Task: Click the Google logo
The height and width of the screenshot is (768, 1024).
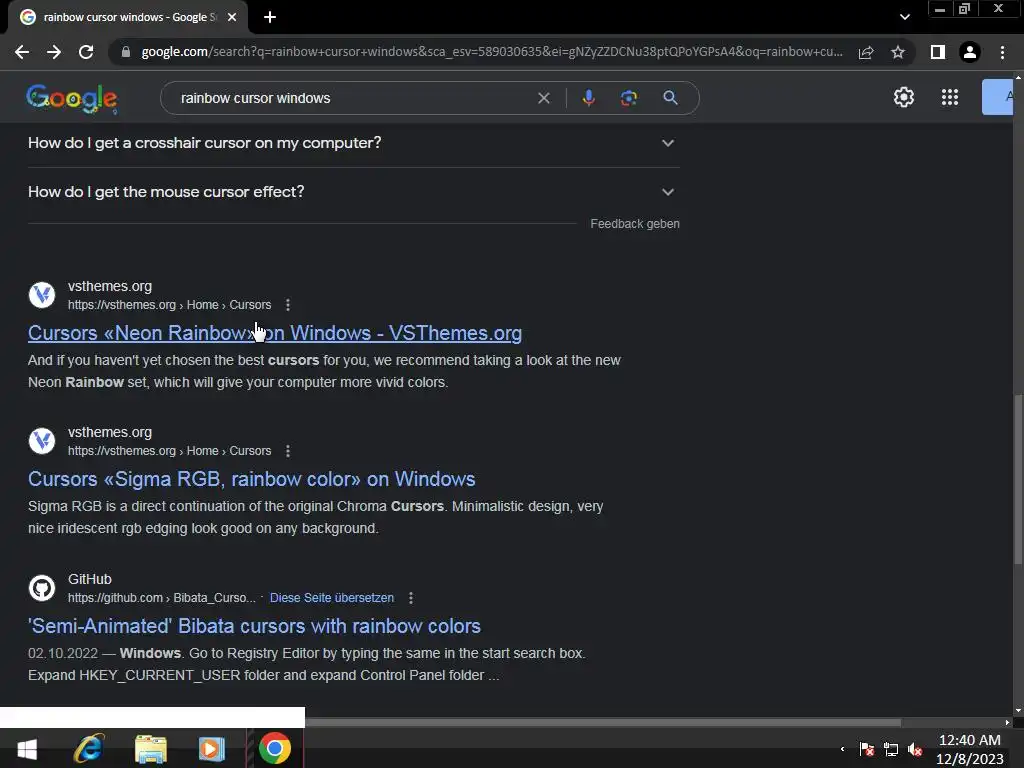Action: click(x=72, y=99)
